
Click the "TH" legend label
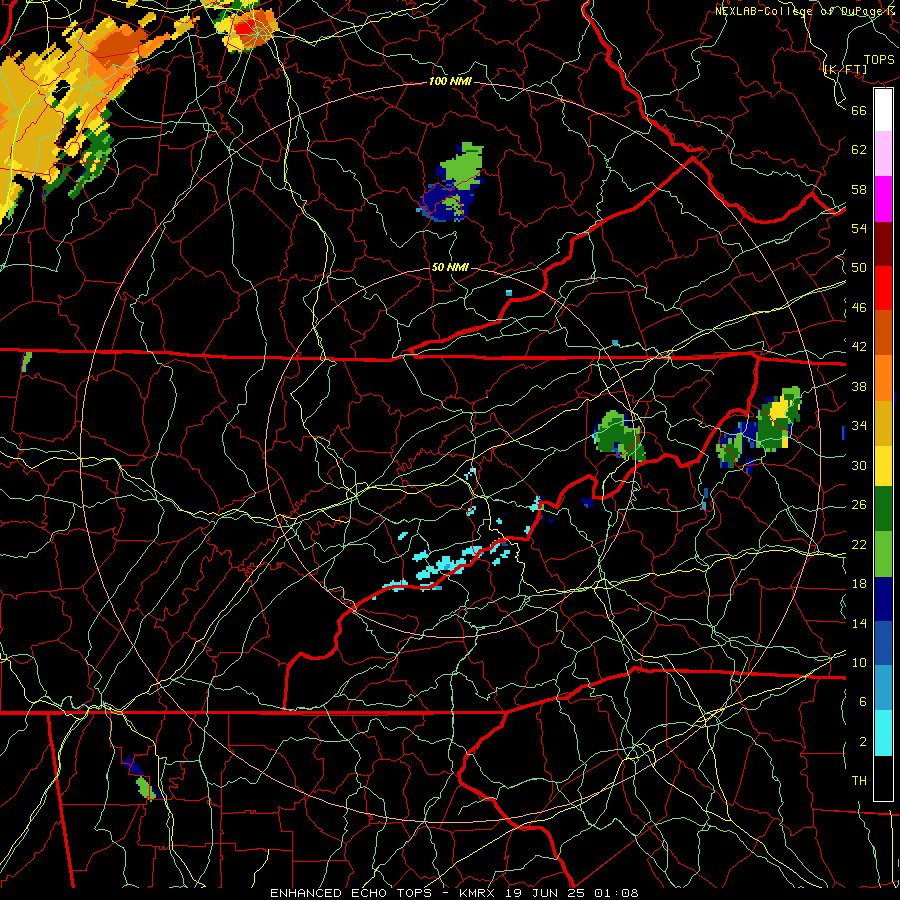[859, 781]
